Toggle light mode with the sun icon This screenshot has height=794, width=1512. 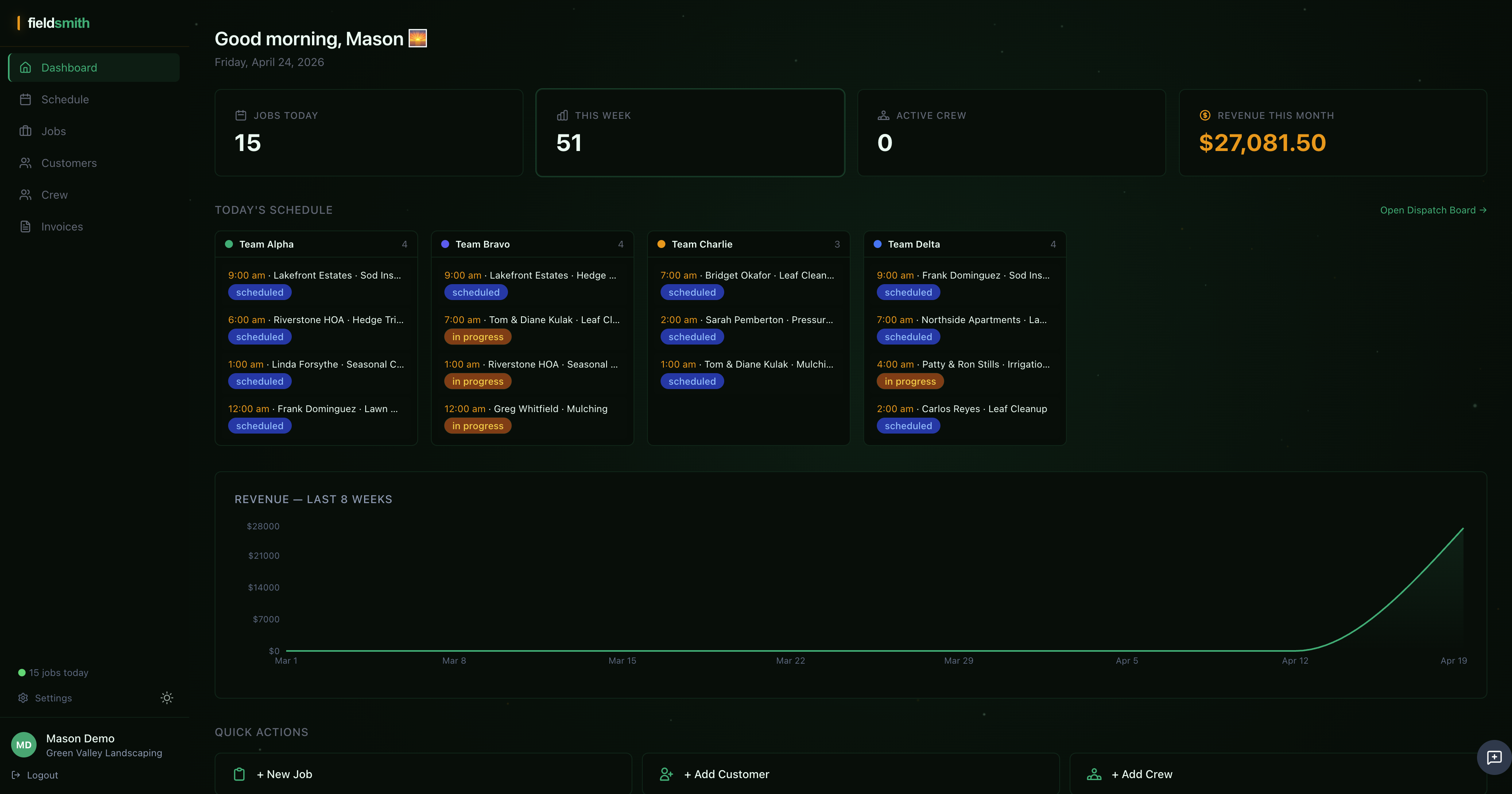click(x=167, y=698)
